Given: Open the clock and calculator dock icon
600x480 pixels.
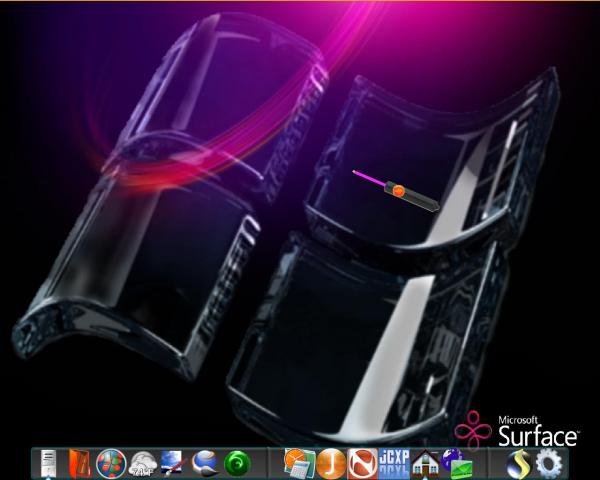Looking at the screenshot, I should click(300, 464).
